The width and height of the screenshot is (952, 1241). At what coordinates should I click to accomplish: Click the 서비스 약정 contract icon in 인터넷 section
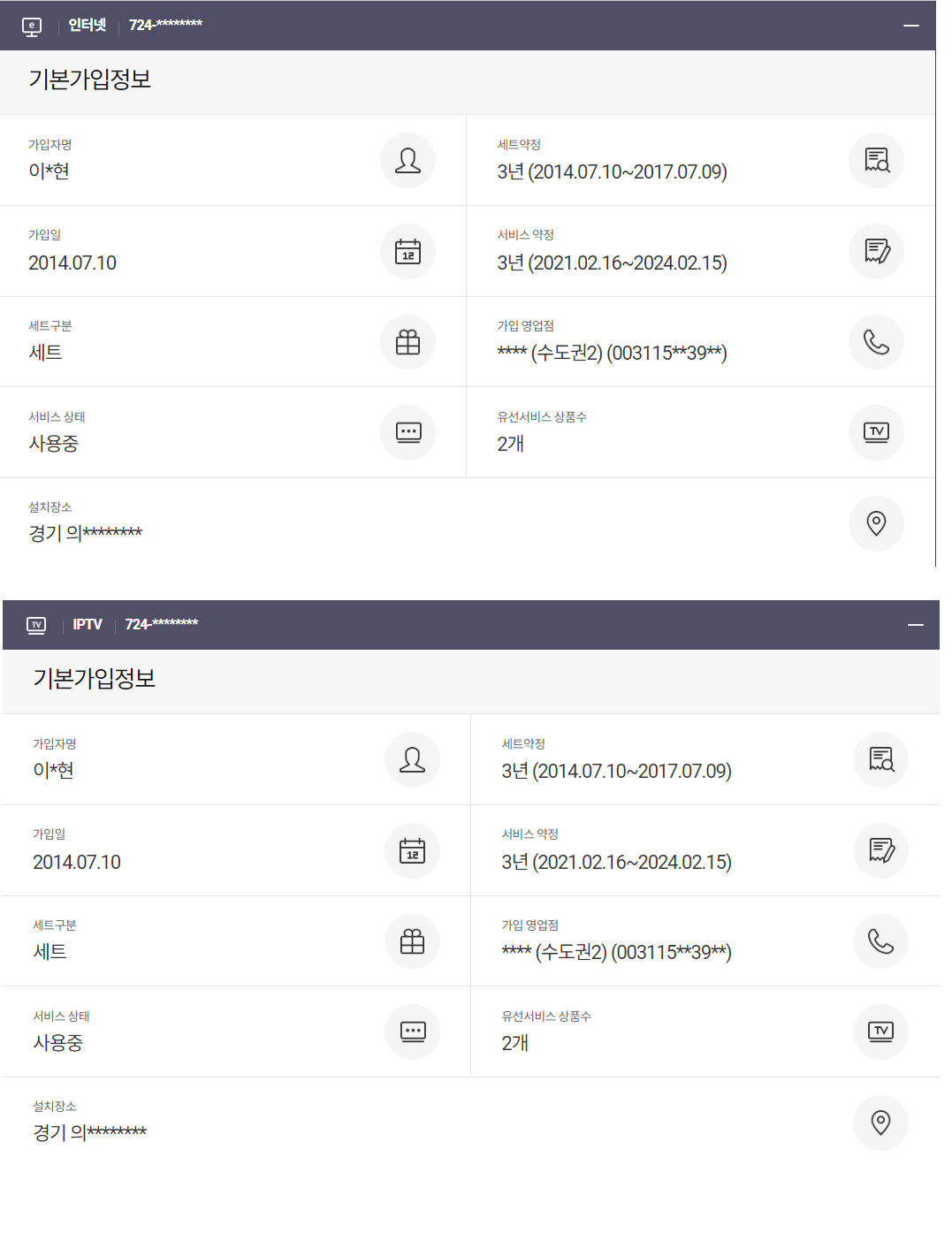tap(876, 252)
